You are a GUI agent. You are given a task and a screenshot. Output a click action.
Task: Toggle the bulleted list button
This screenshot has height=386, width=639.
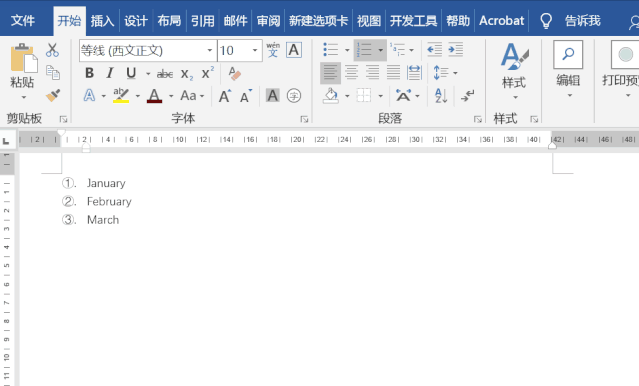tap(331, 50)
